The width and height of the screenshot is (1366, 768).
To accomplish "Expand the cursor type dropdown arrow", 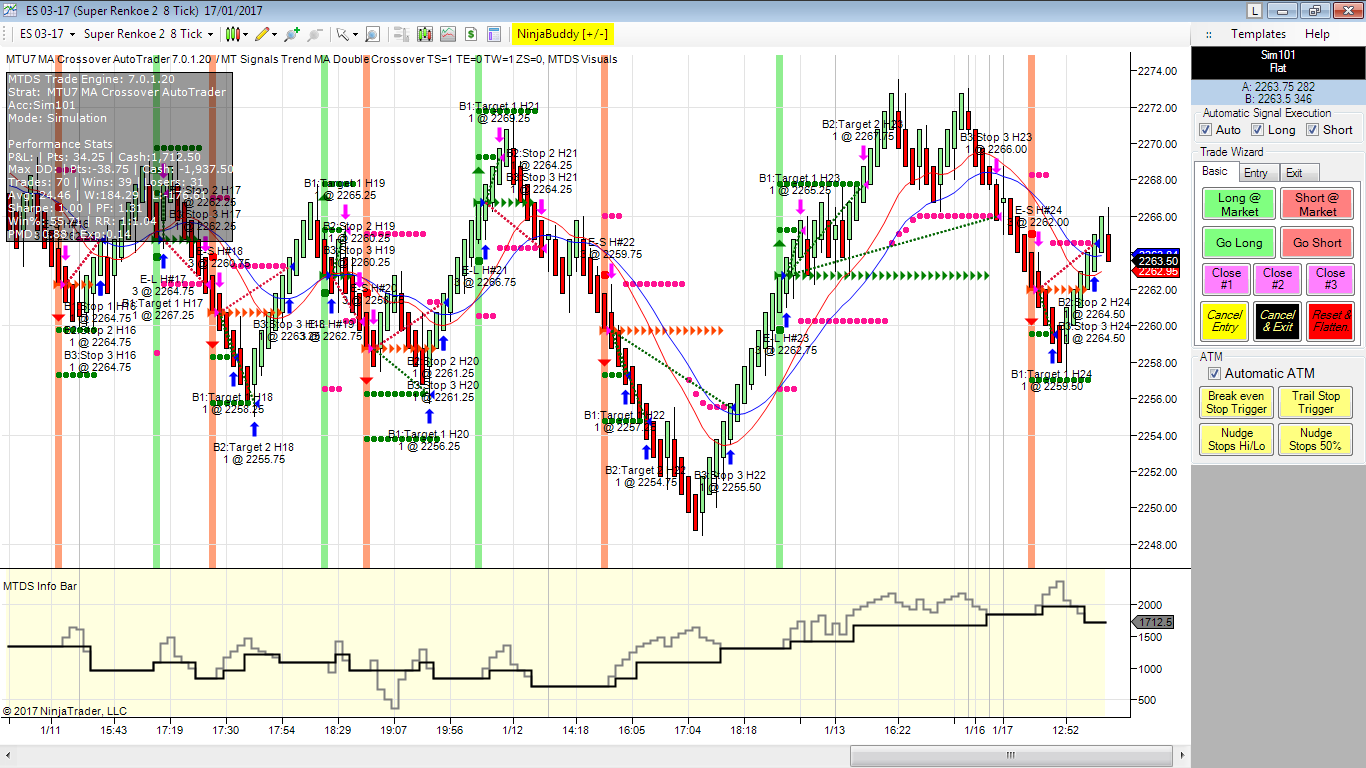I will [x=355, y=34].
